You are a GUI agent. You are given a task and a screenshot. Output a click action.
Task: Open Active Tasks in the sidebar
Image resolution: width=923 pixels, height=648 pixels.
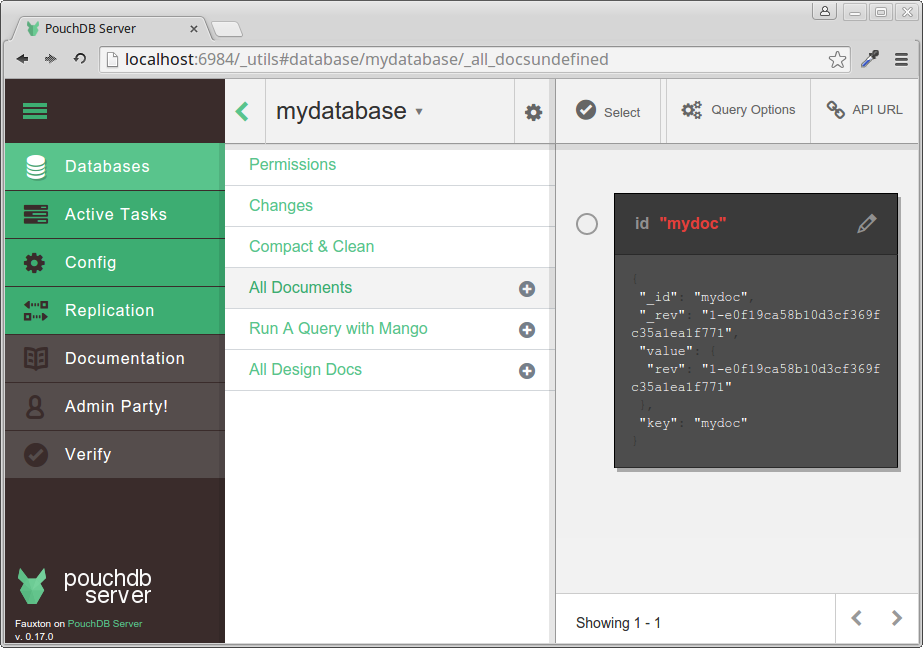coord(115,214)
